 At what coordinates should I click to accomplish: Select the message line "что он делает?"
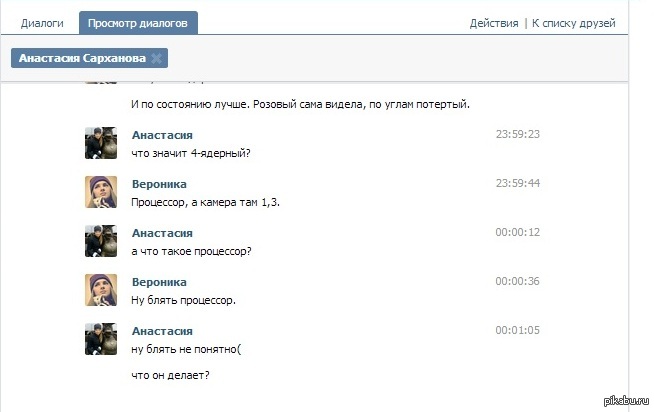tap(170, 375)
